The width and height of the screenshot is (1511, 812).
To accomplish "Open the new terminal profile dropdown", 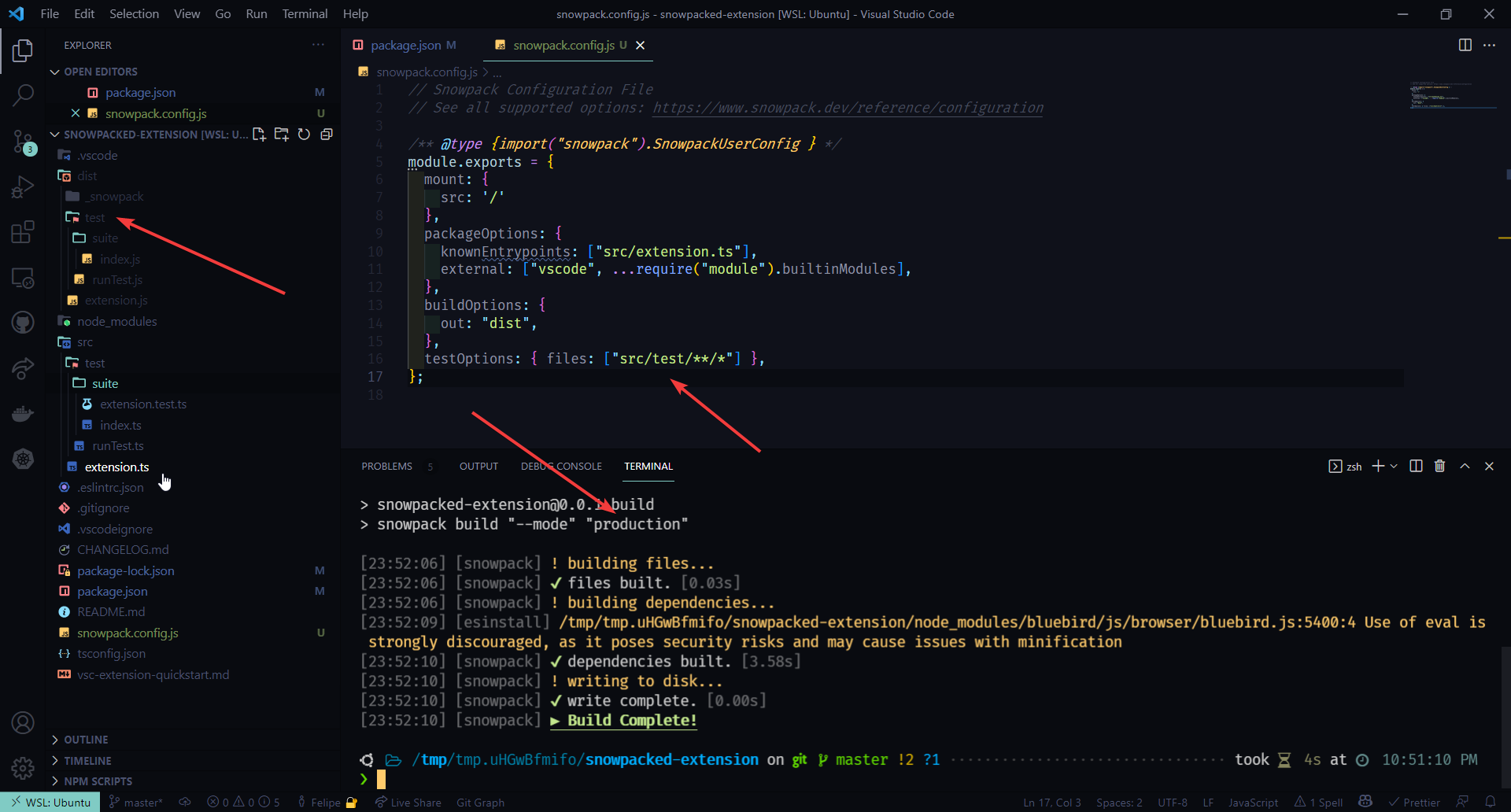I will (x=1394, y=466).
